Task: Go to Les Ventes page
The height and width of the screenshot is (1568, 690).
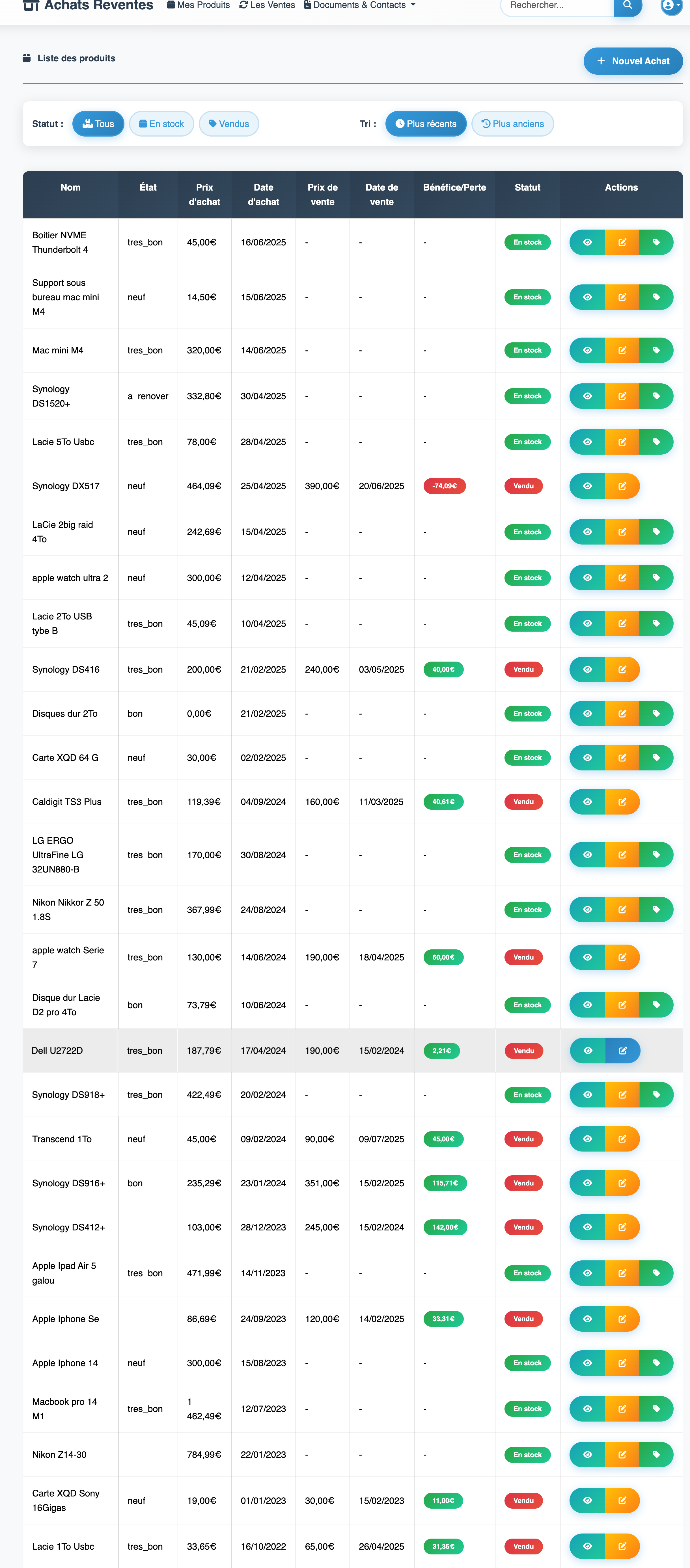Action: (267, 5)
